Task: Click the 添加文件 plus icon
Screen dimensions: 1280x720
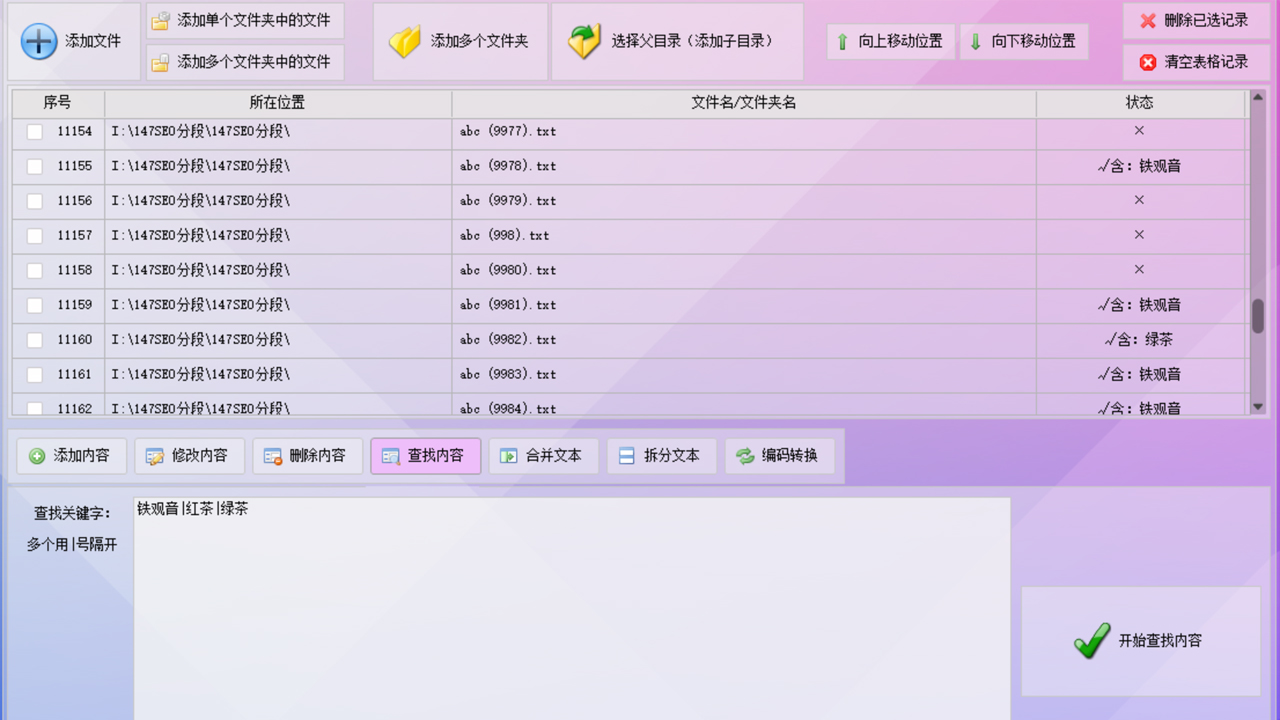Action: tap(38, 41)
